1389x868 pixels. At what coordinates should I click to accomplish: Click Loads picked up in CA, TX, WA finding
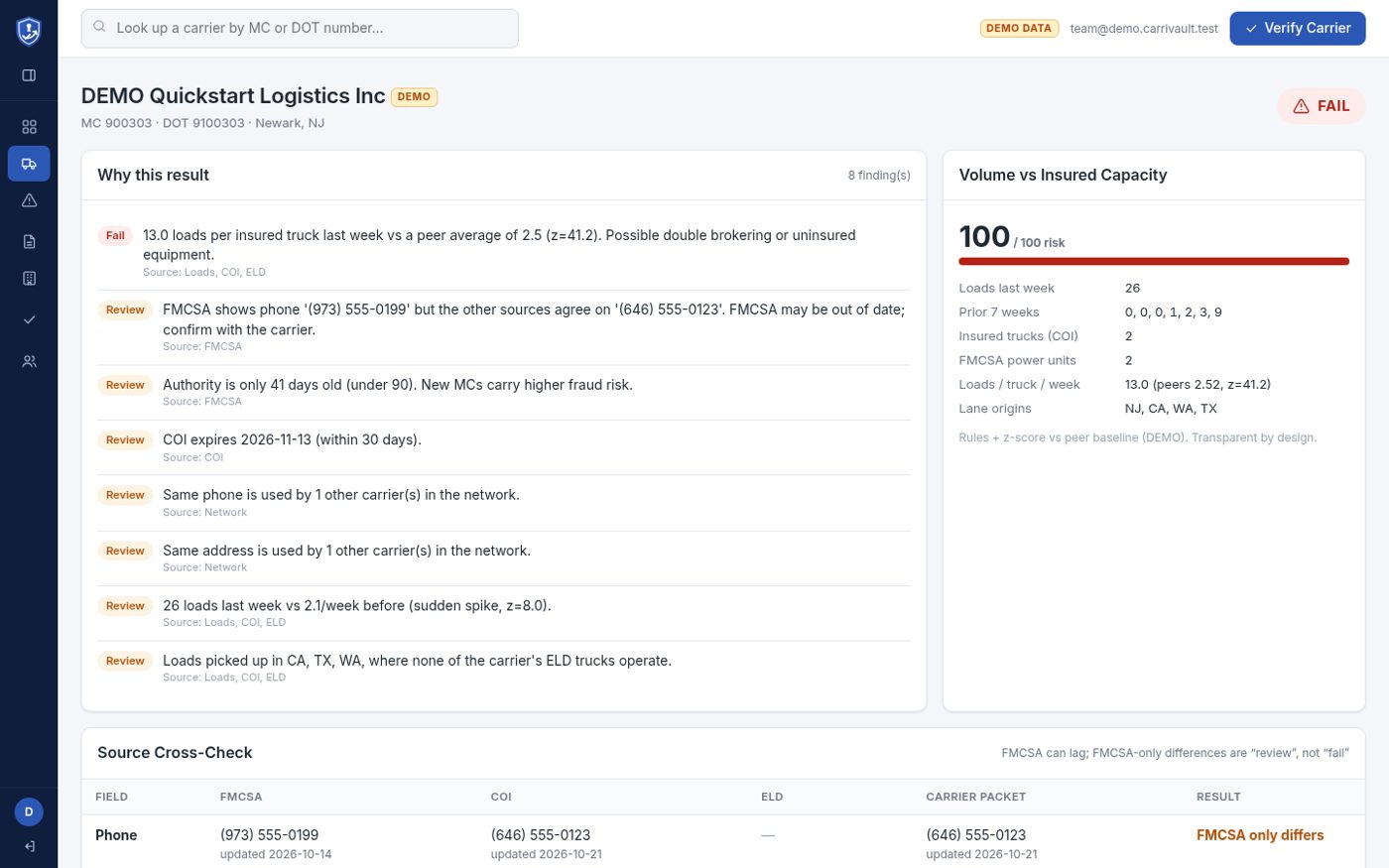pos(417,661)
